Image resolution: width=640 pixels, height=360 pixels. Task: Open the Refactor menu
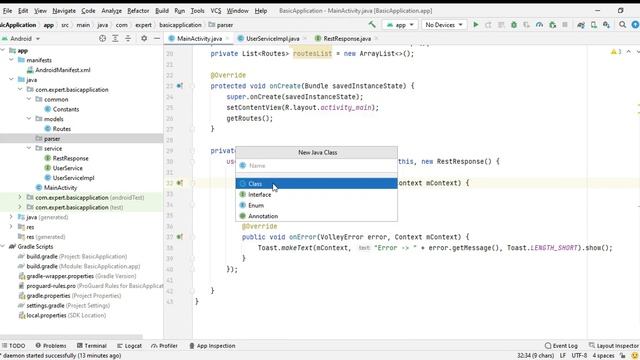coord(138,11)
